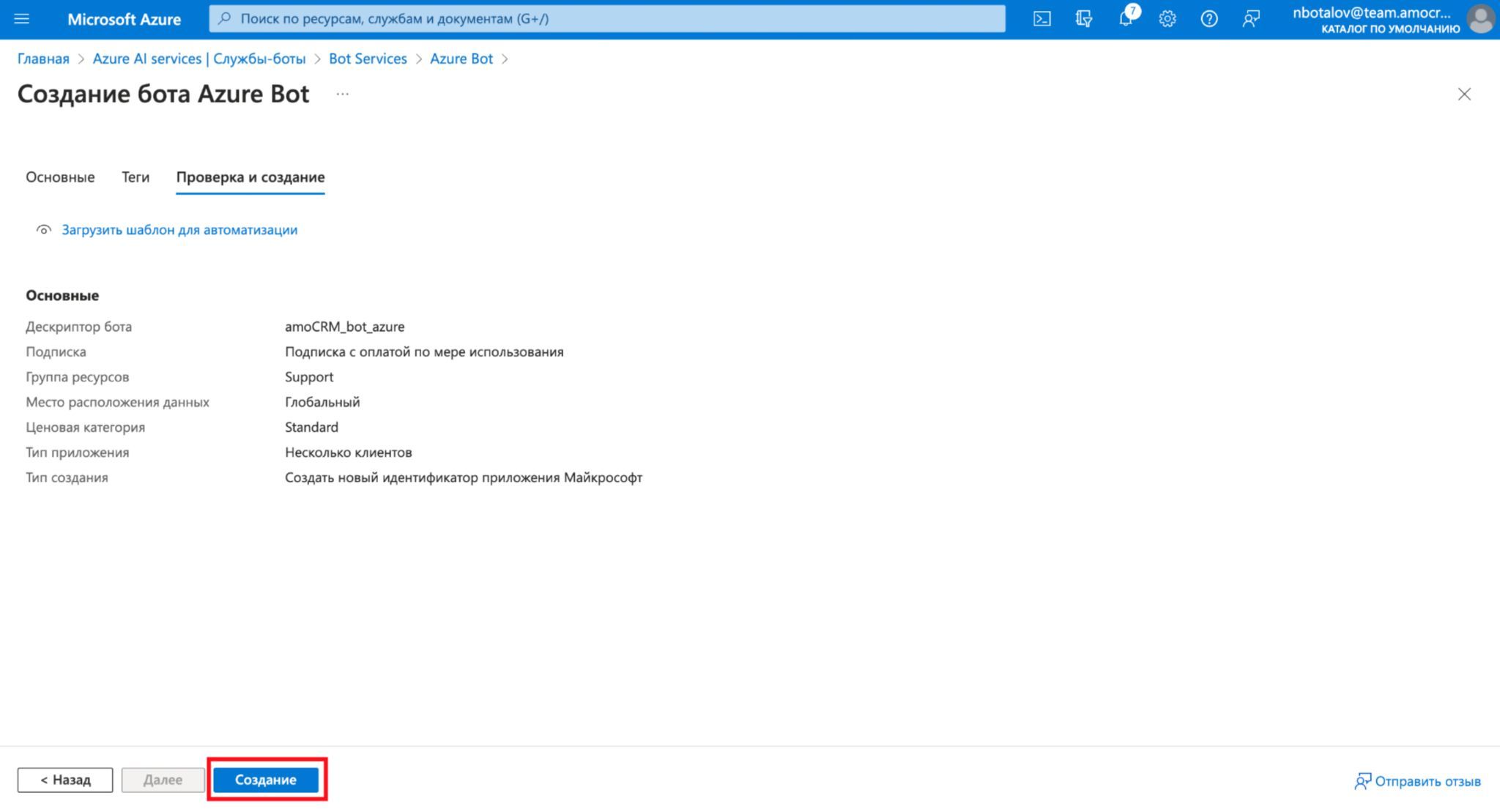The image size is (1500, 812).
Task: Click the Несколько клиентов value
Action: 349,452
